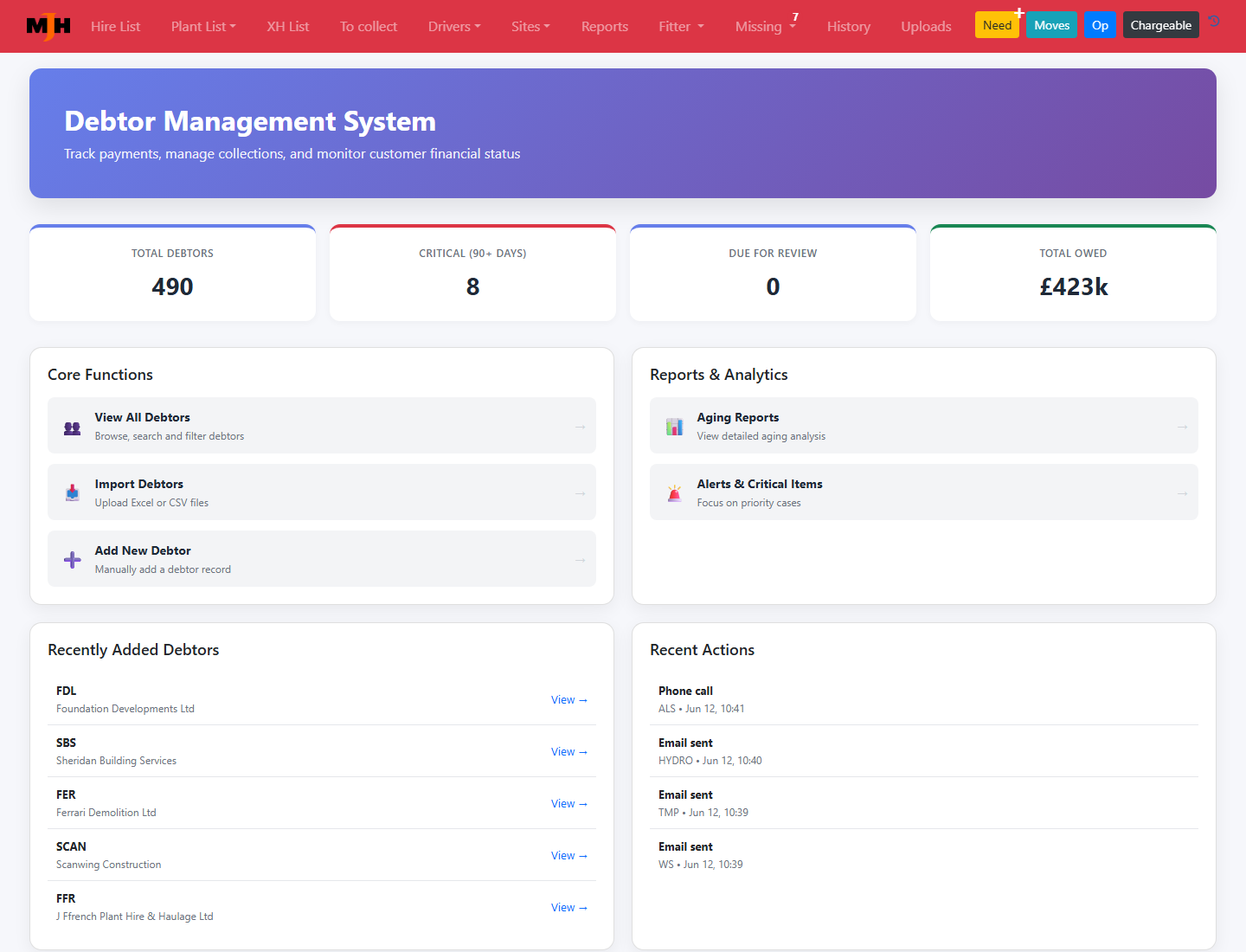The image size is (1246, 952).
Task: Go to the Hire List page
Action: 115,26
